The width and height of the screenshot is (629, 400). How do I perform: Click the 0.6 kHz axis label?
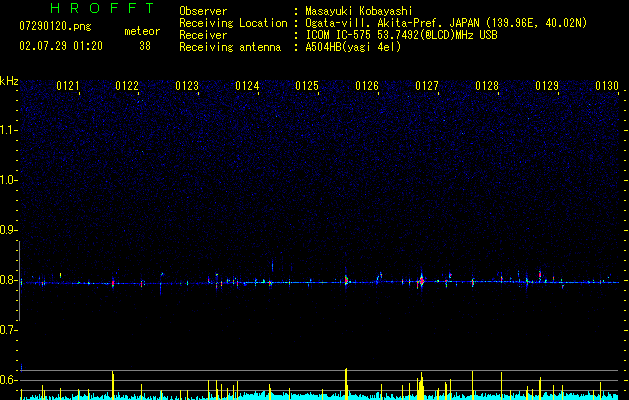tap(6, 380)
